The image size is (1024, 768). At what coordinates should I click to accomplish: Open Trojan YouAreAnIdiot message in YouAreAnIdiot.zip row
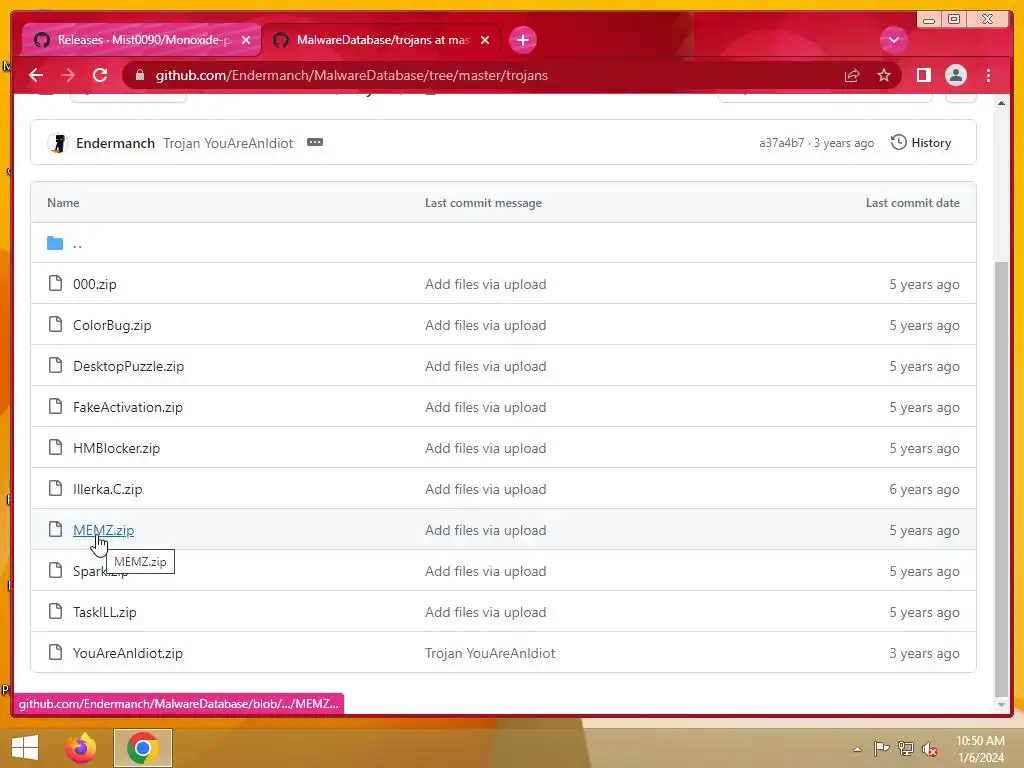490,653
